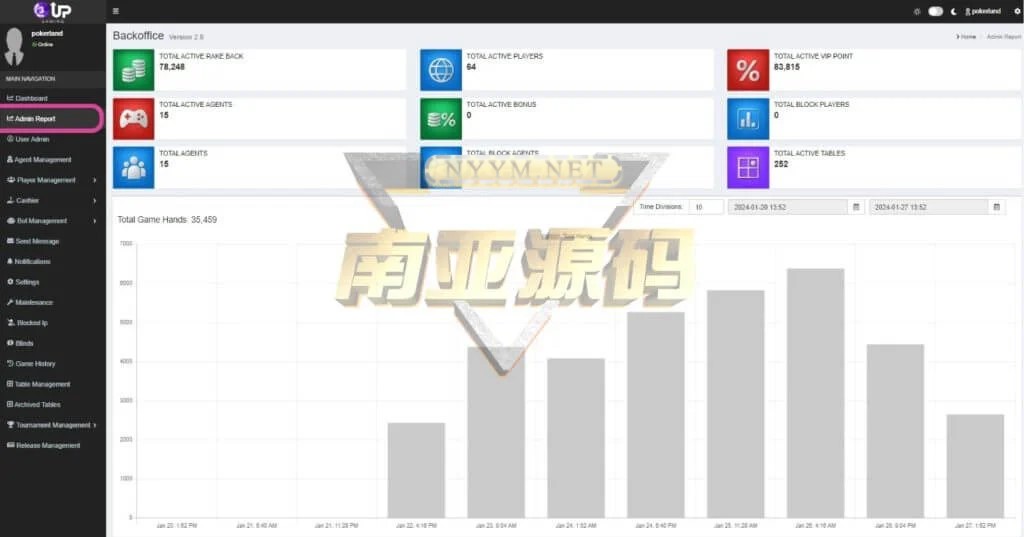Click the Total Active Players globe icon
Screen dimensions: 1024x537
pyautogui.click(x=440, y=70)
